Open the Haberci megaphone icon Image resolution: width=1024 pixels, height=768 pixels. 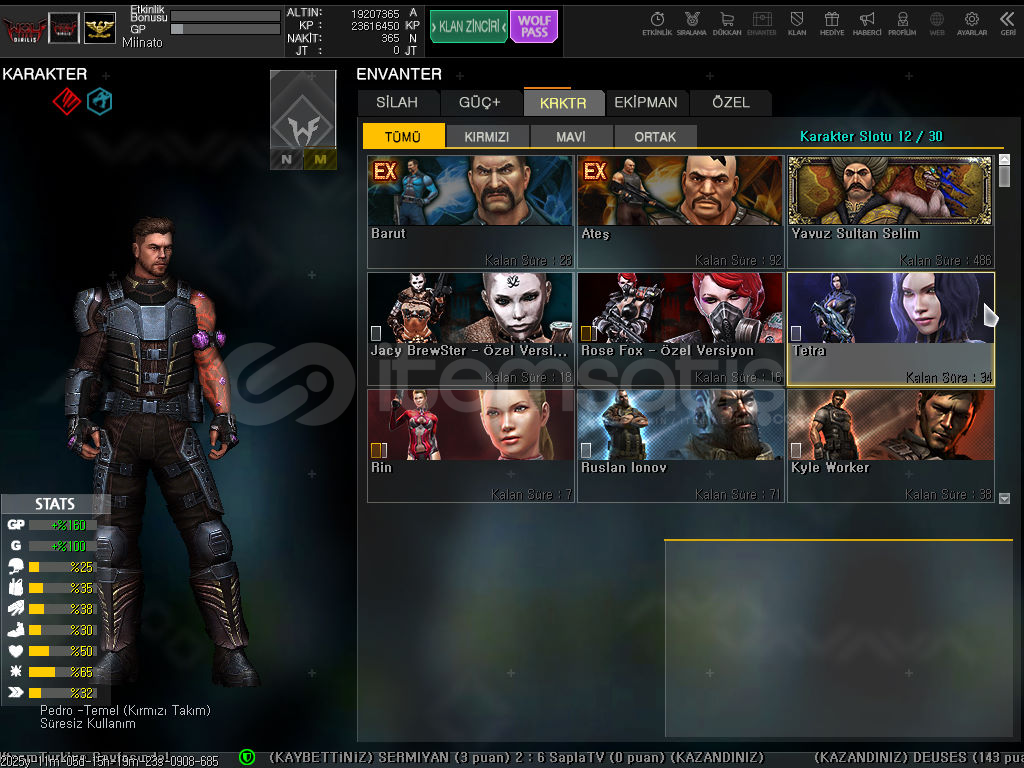pyautogui.click(x=867, y=23)
